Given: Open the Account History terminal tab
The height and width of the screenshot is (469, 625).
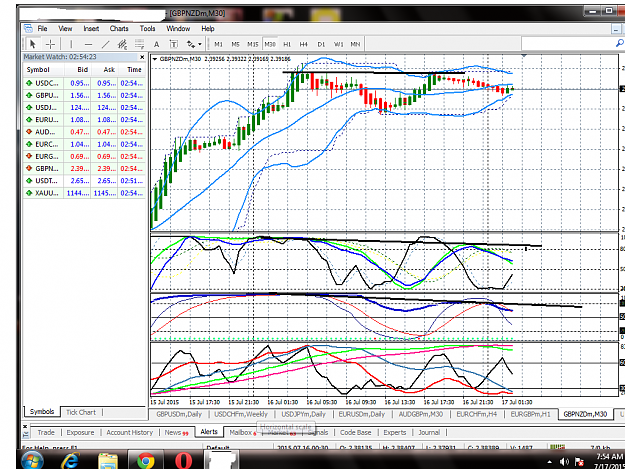Looking at the screenshot, I should tap(130, 433).
